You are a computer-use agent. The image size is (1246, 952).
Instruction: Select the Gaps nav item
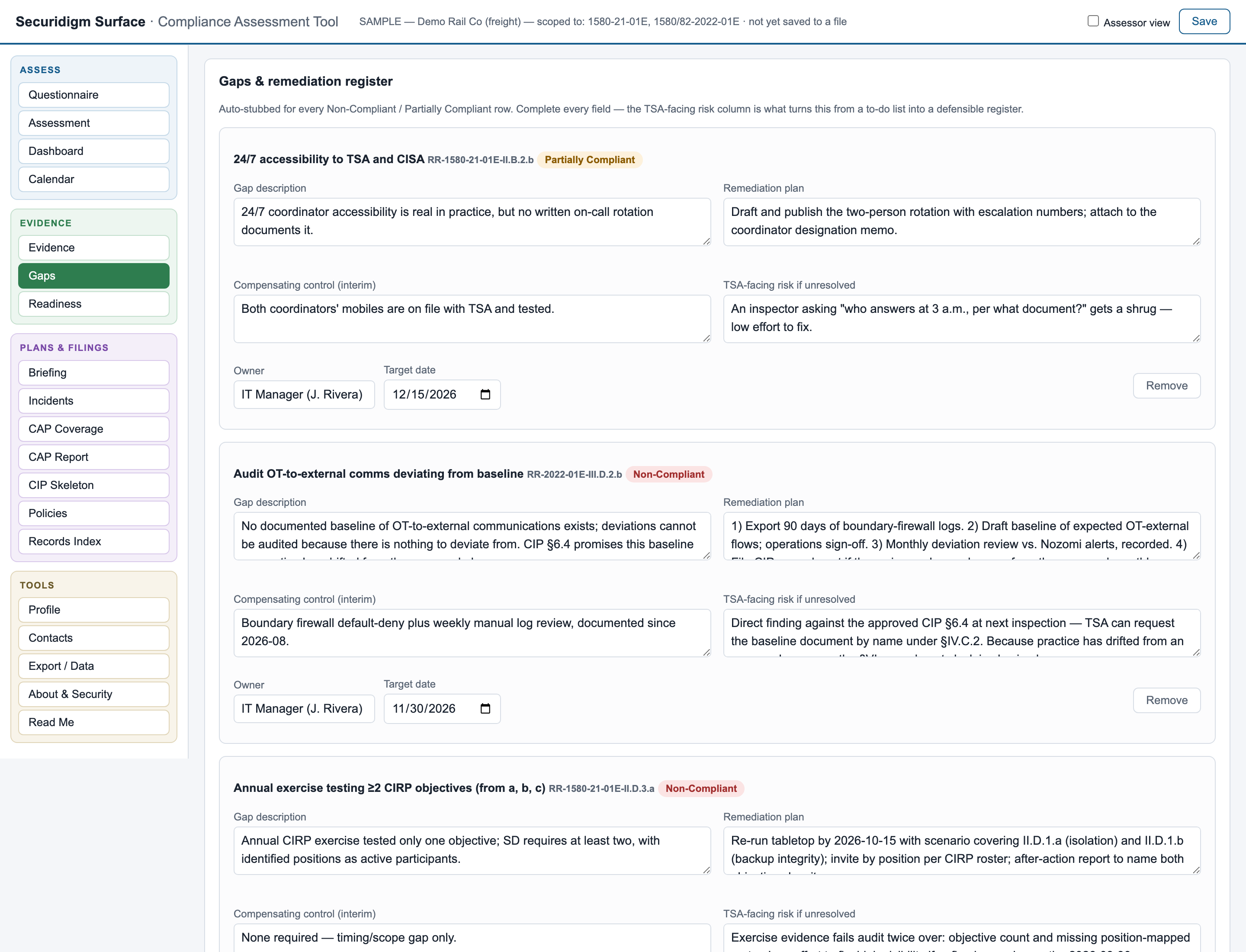coord(94,276)
